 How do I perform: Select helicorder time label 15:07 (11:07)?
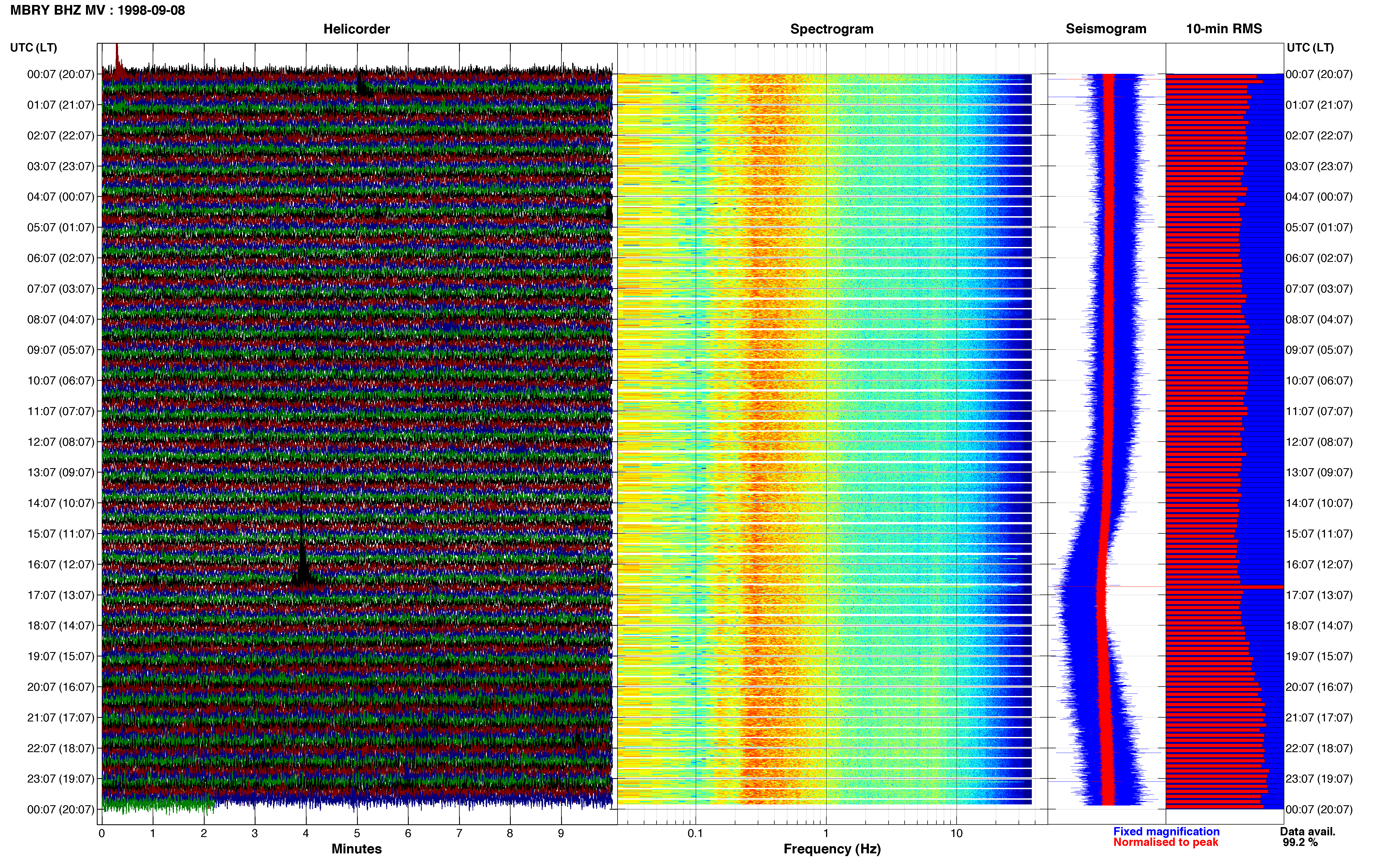click(x=60, y=534)
